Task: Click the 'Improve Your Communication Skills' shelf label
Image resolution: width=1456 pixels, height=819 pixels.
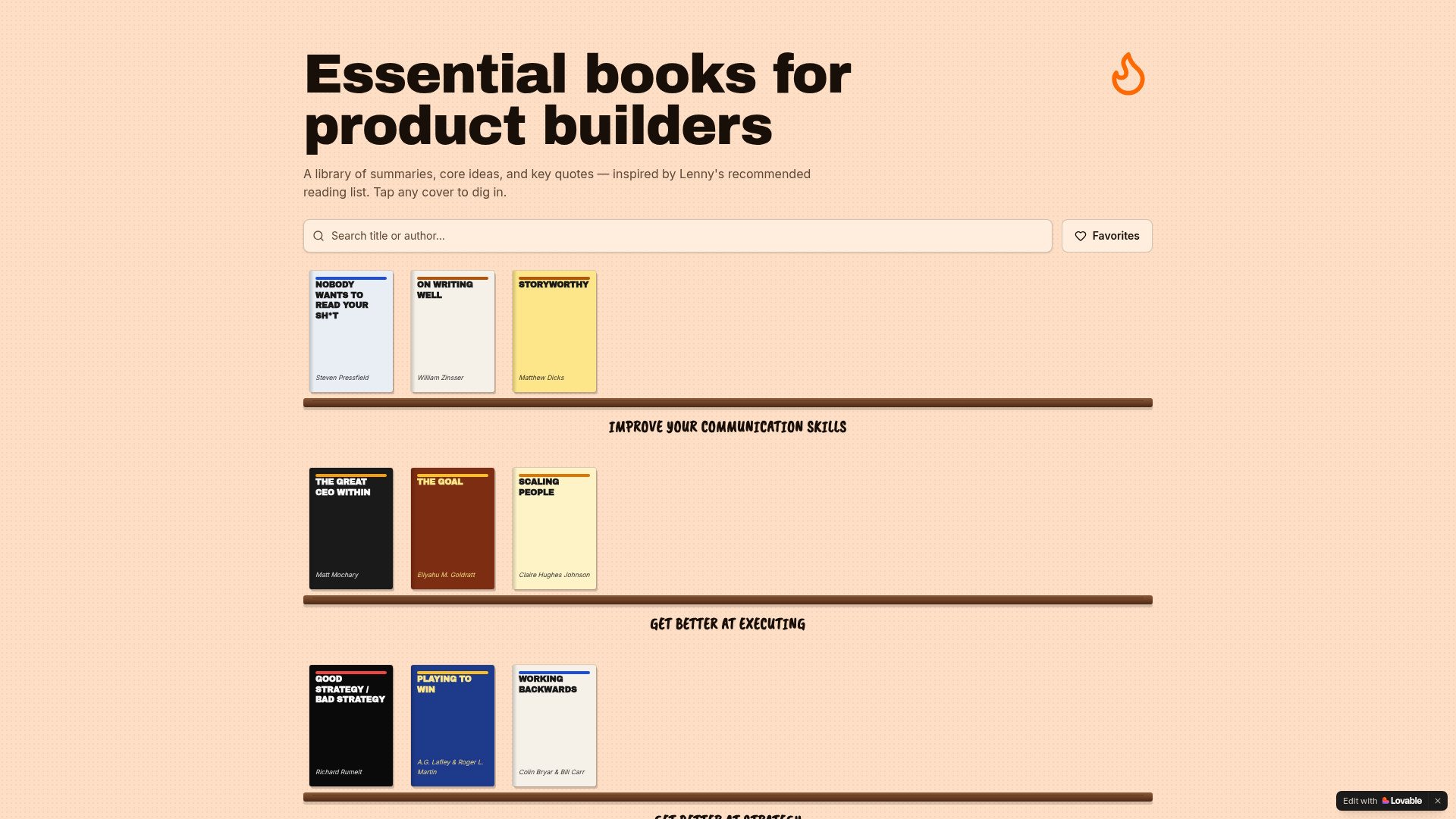Action: [727, 427]
